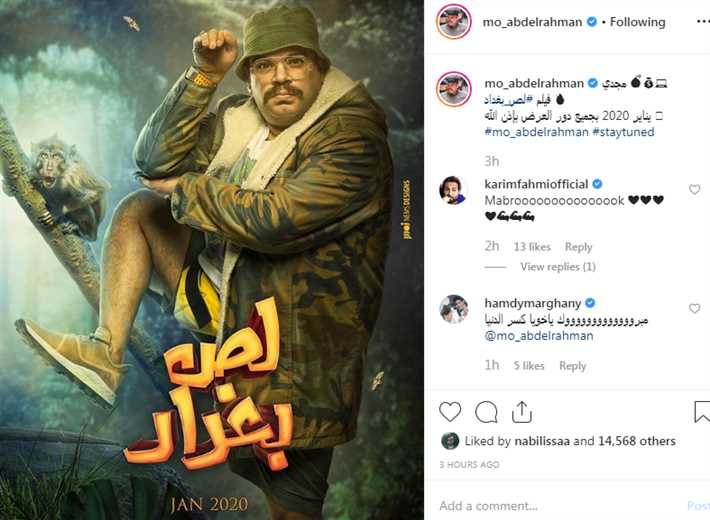
Task: Expand View replies (1) under comment
Action: coord(558,267)
